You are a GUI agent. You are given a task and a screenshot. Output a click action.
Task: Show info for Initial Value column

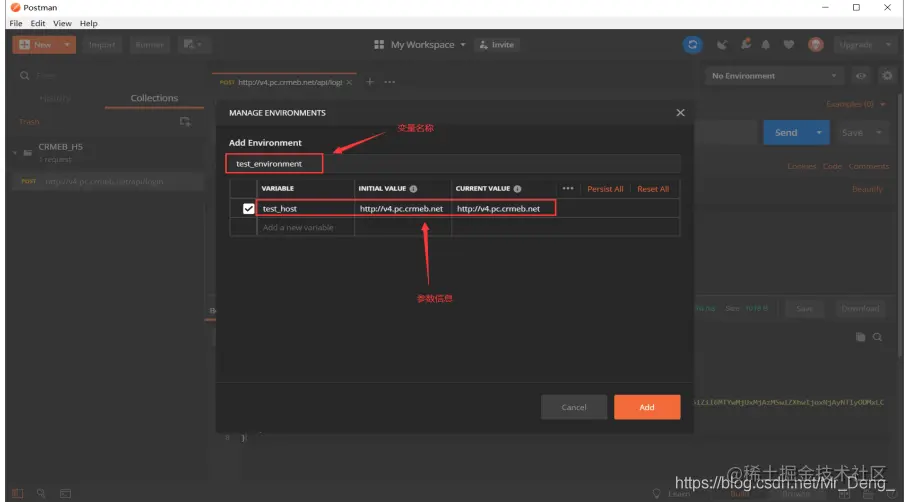pos(413,189)
